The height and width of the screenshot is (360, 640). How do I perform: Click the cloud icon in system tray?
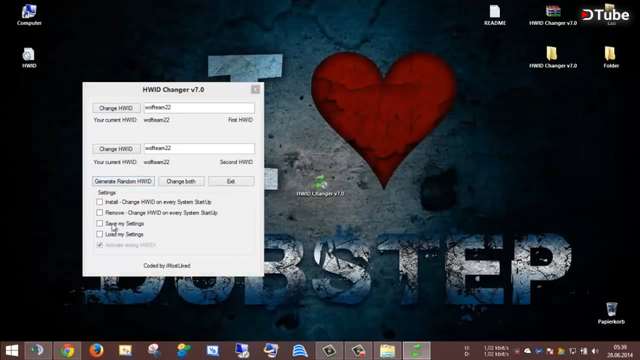pyautogui.click(x=527, y=351)
